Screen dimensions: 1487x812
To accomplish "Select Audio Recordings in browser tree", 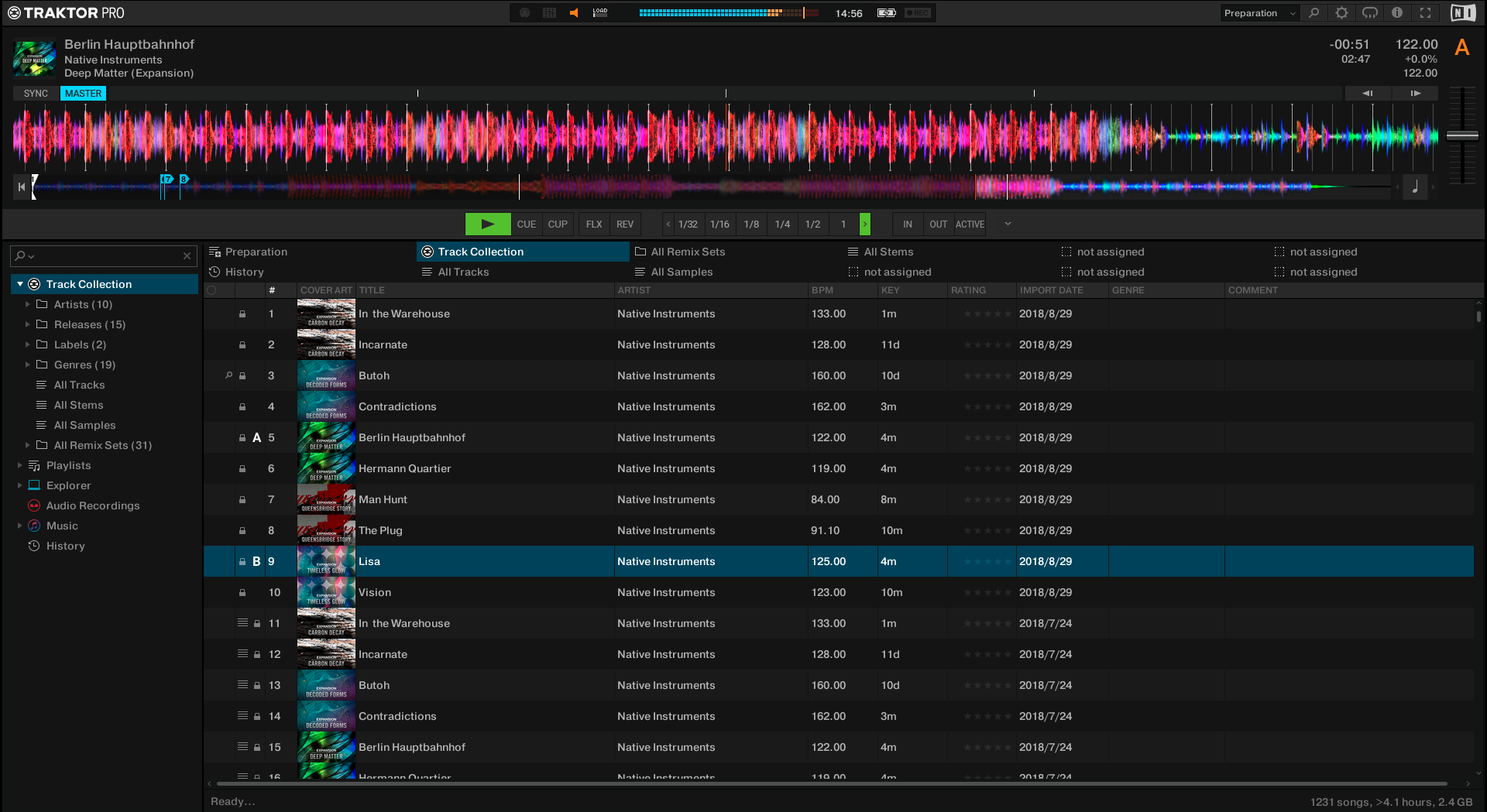I will [93, 505].
